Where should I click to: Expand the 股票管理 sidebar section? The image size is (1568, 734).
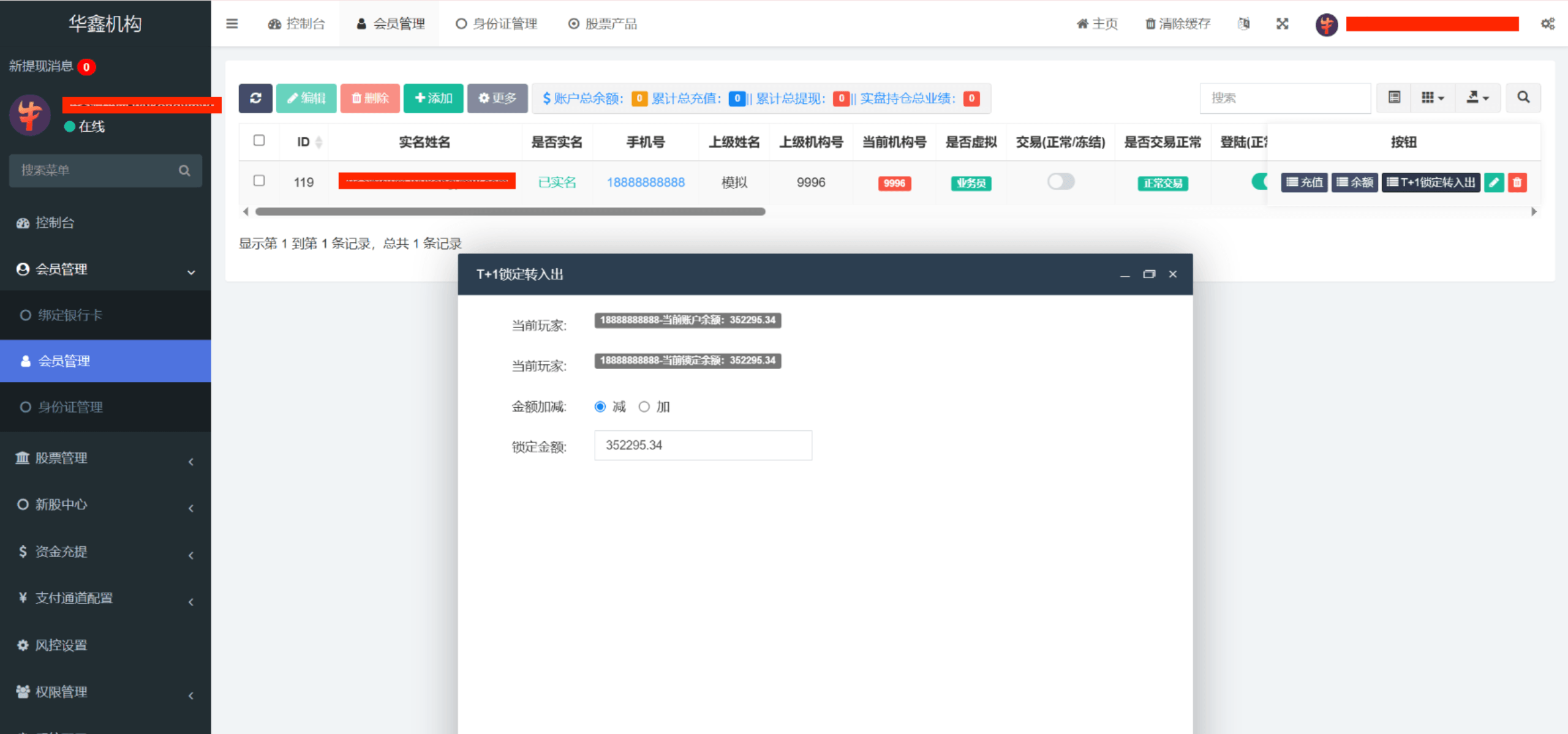105,458
